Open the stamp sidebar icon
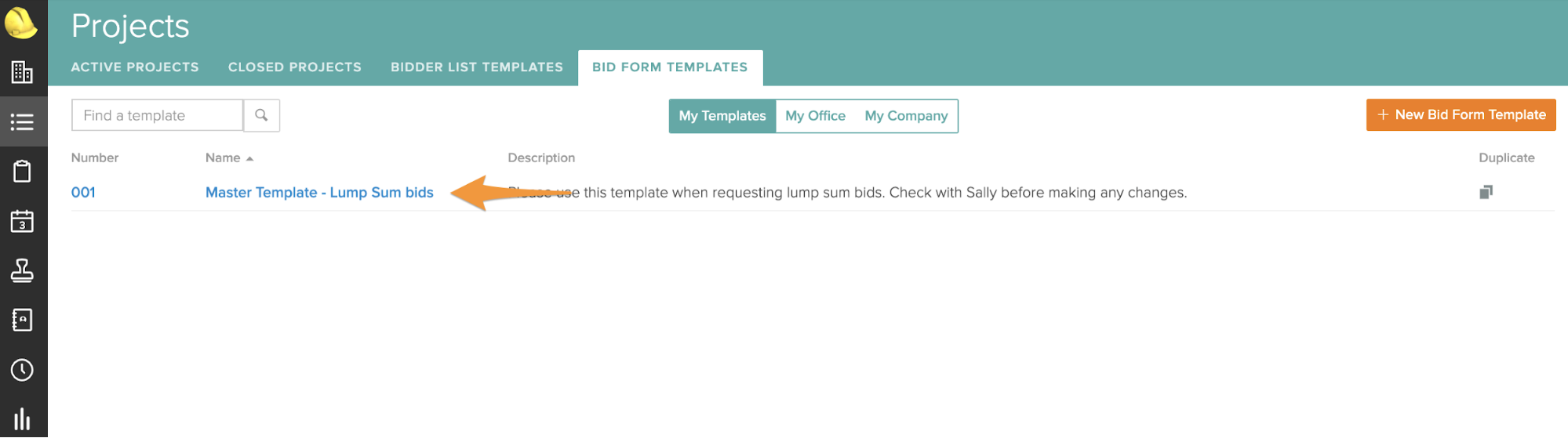Viewport: 1568px width, 438px height. (x=22, y=270)
